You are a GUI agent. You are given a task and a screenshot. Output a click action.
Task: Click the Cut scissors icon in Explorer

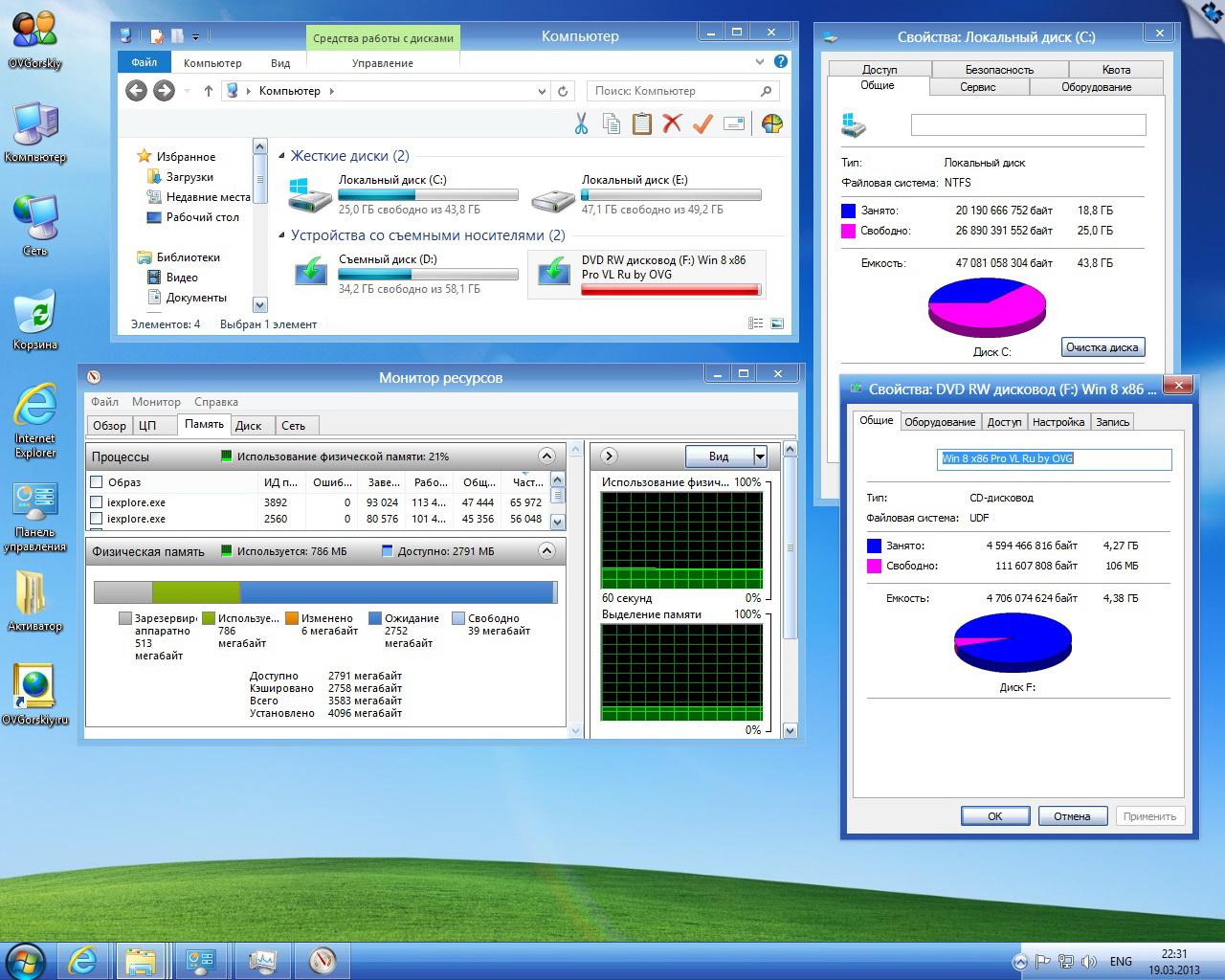tap(581, 123)
